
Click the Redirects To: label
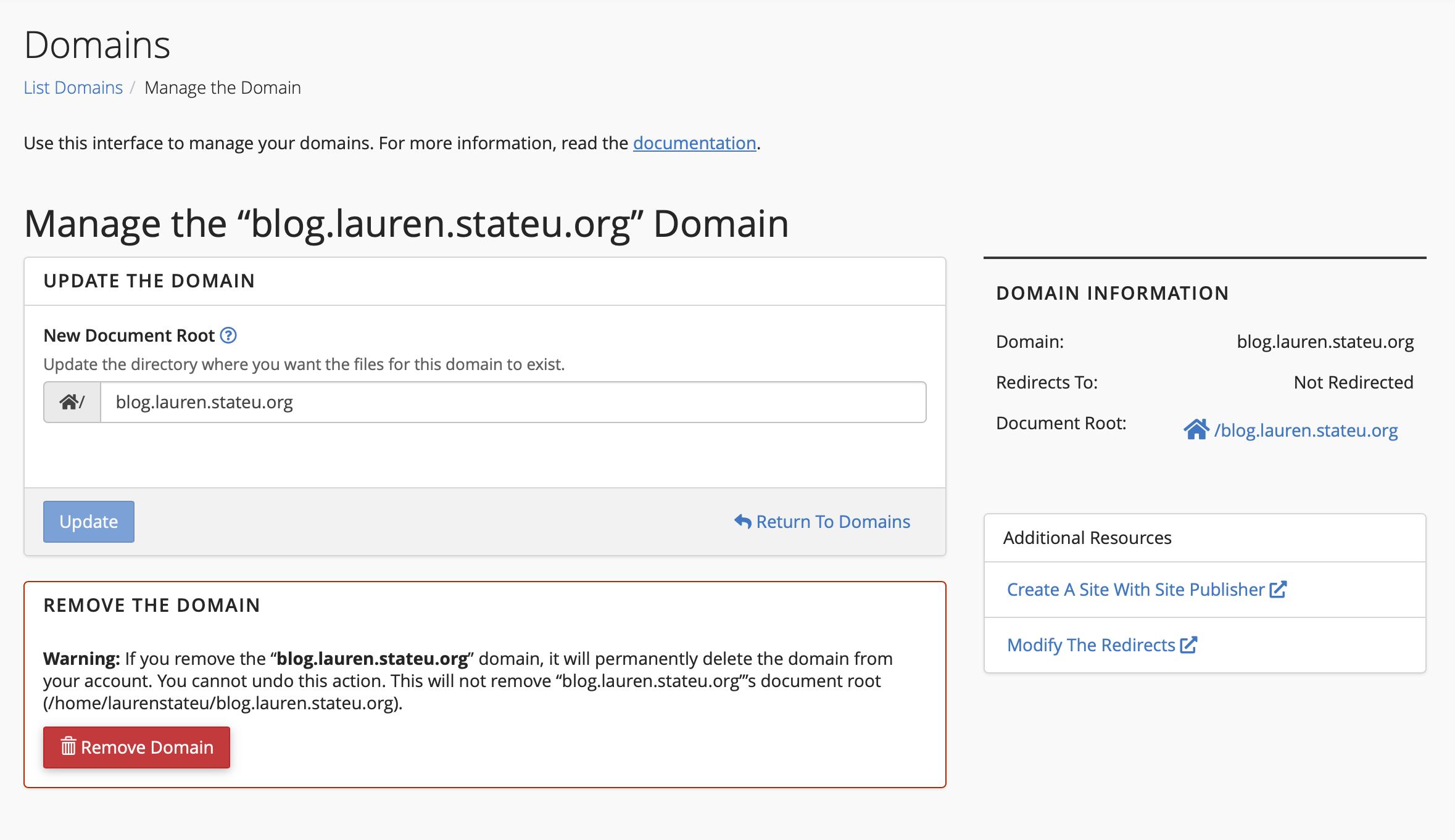tap(1047, 382)
